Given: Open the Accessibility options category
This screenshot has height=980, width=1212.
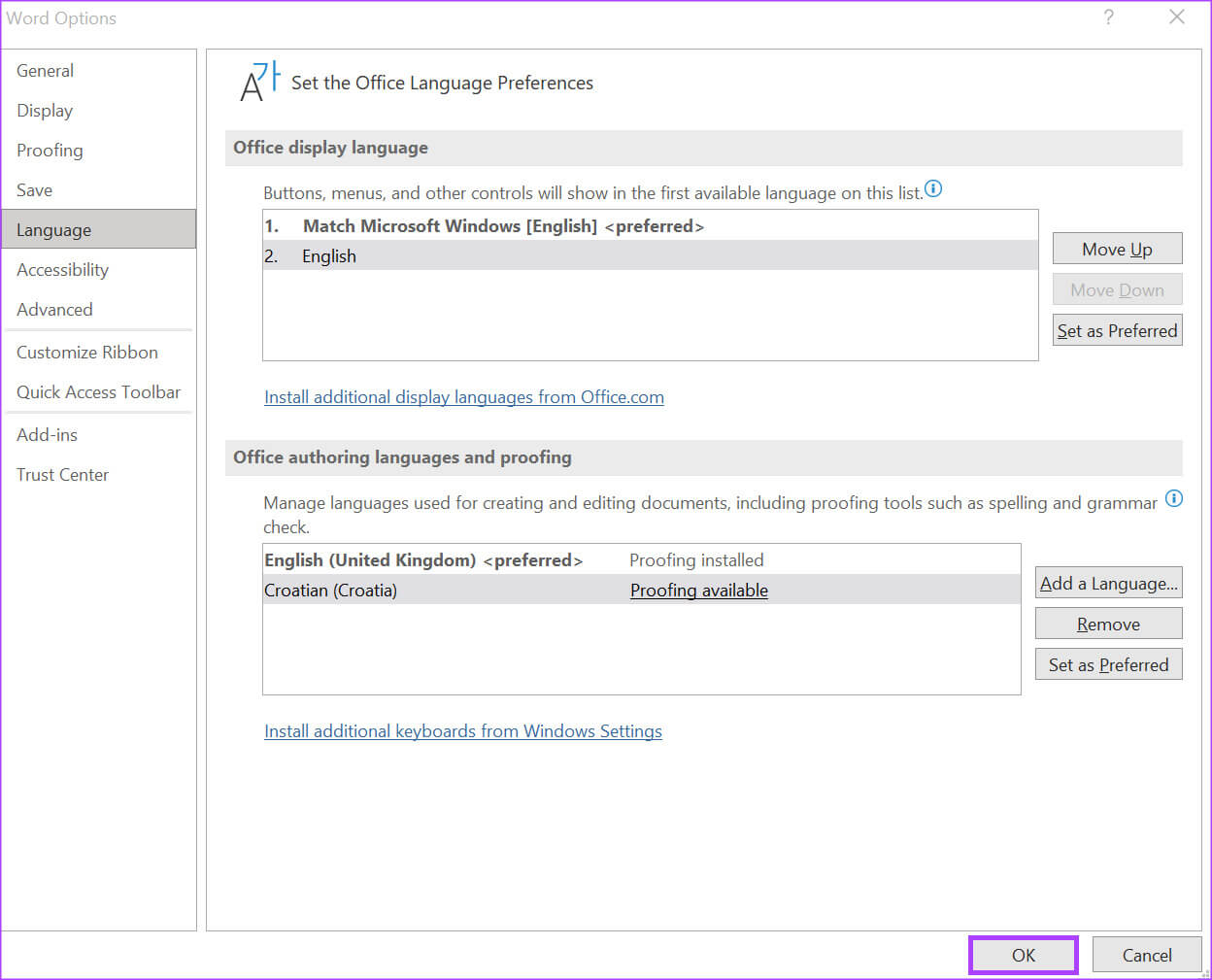Looking at the screenshot, I should [x=99, y=270].
